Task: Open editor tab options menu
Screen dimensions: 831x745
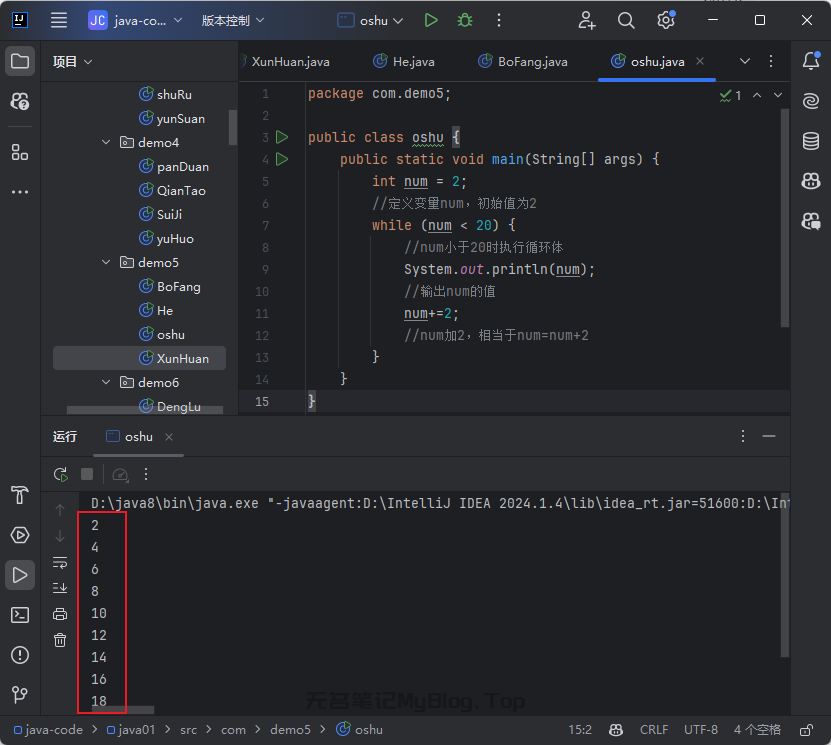Action: coord(771,61)
